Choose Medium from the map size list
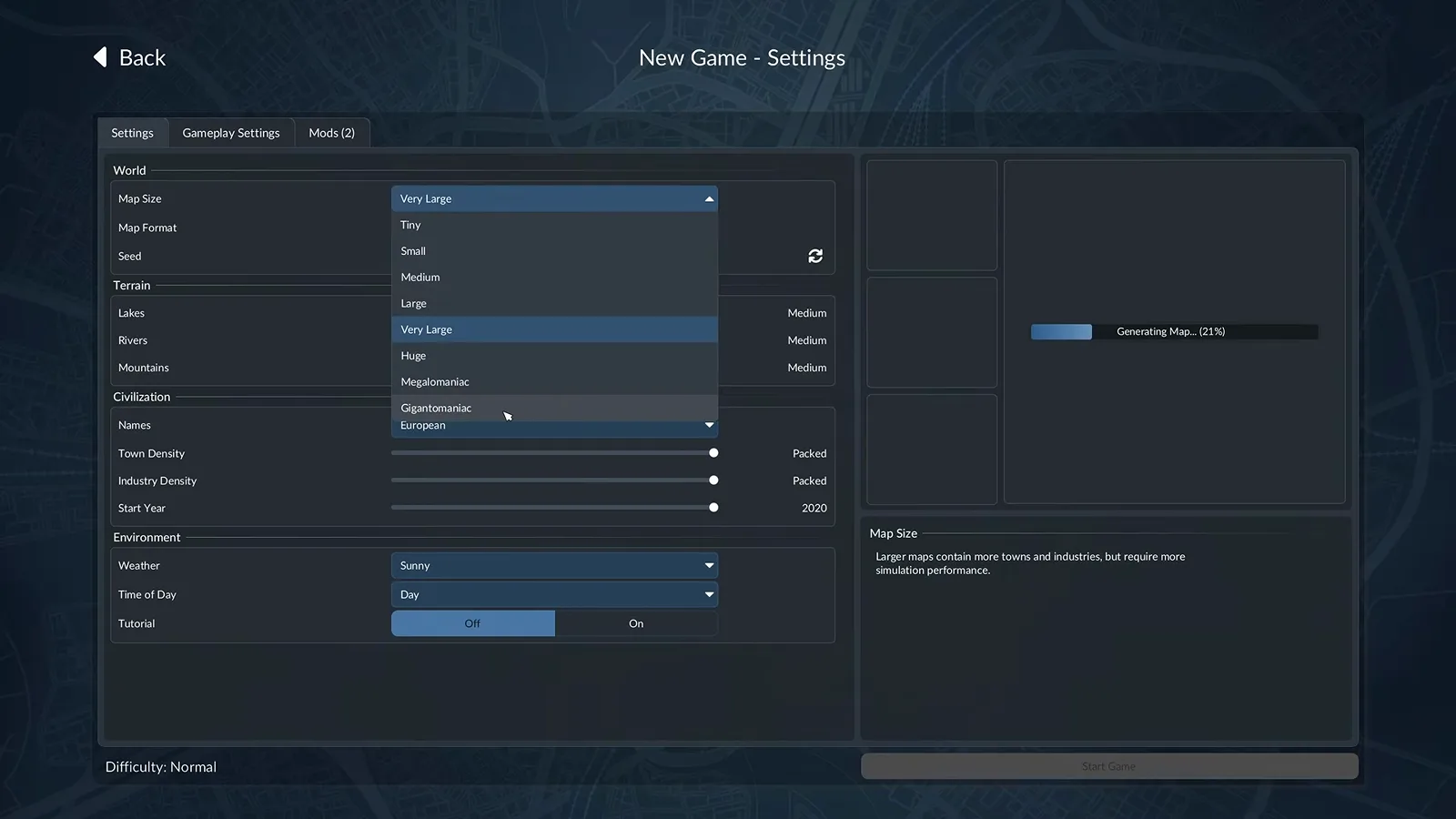Image resolution: width=1456 pixels, height=819 pixels. (x=554, y=278)
